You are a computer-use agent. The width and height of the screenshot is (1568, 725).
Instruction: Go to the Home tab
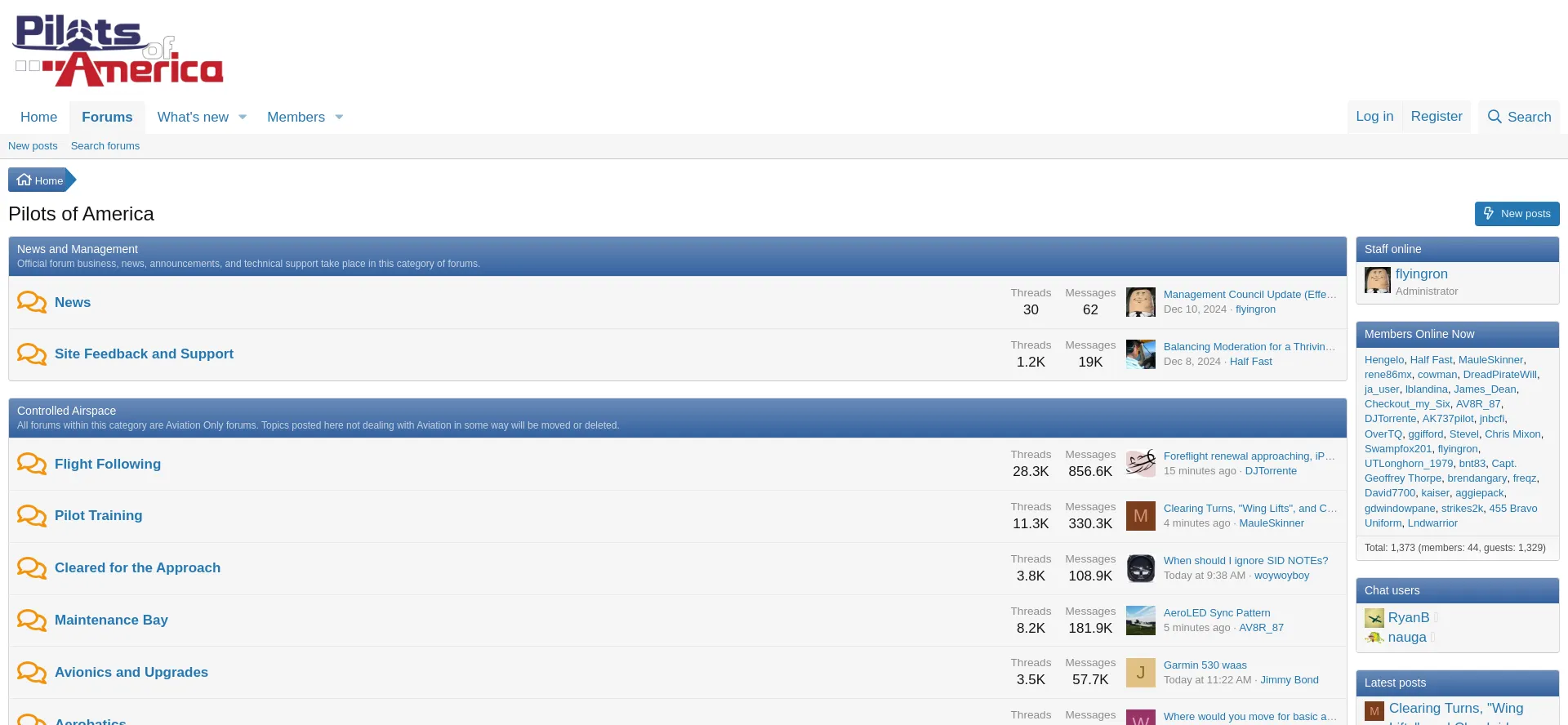pyautogui.click(x=38, y=118)
